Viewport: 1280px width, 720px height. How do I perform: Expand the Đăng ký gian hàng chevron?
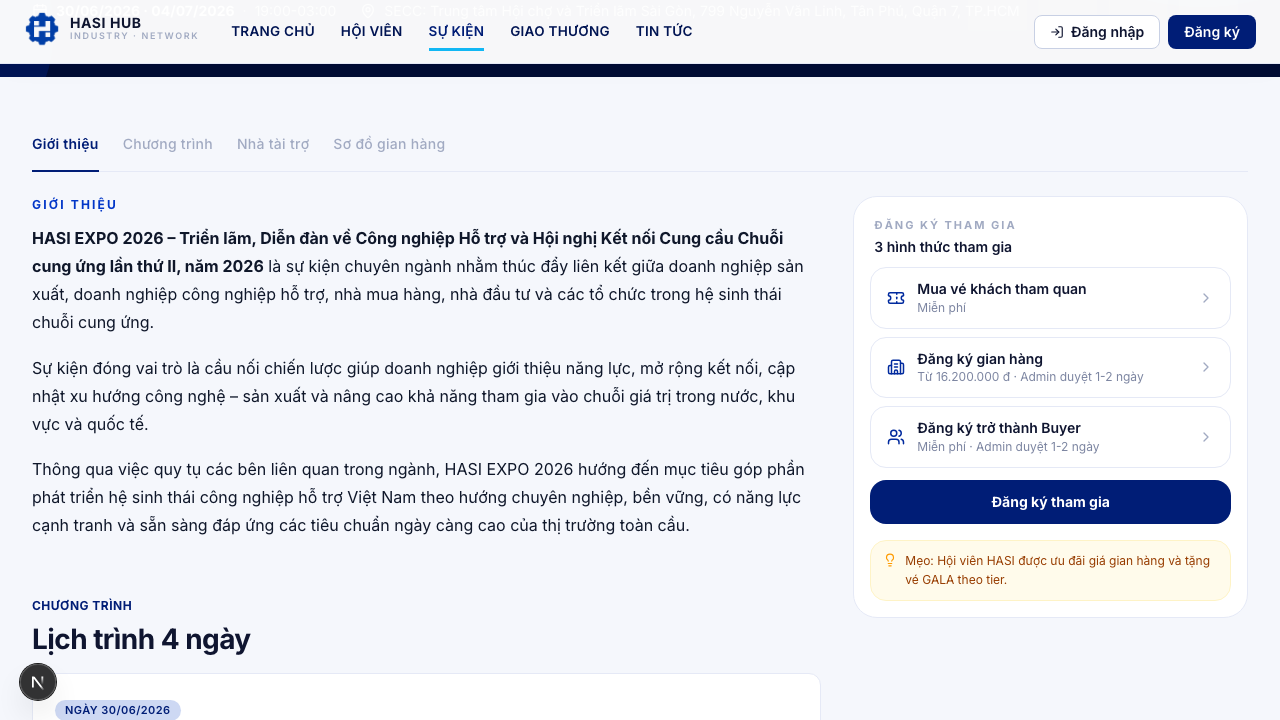pyautogui.click(x=1206, y=367)
